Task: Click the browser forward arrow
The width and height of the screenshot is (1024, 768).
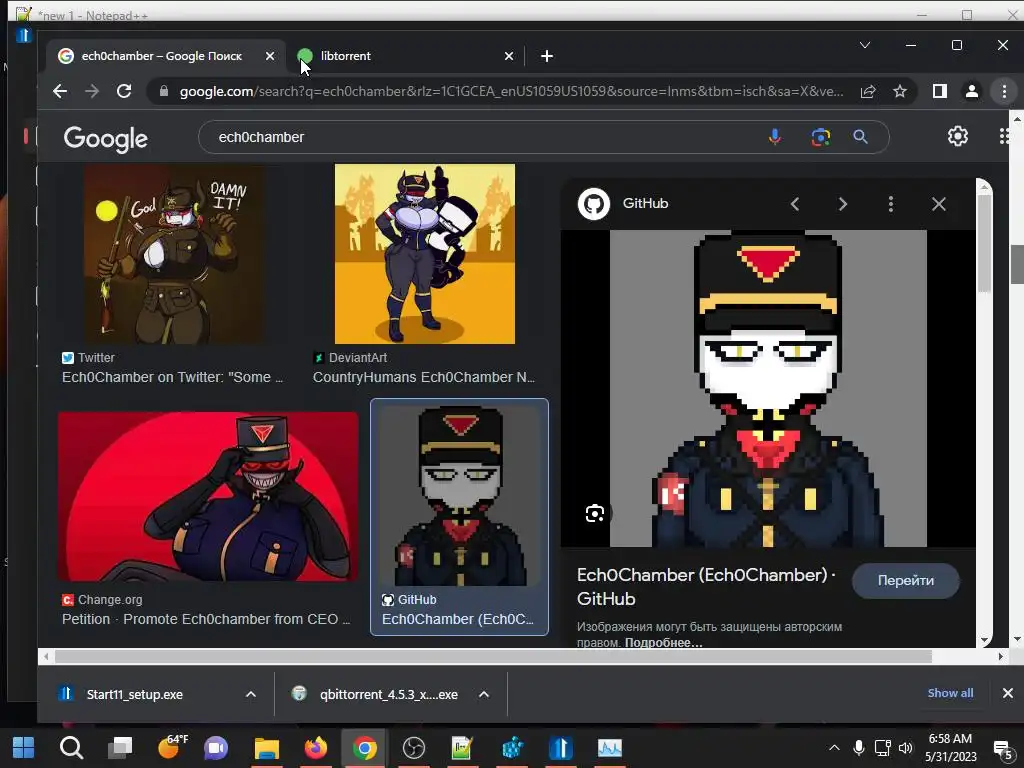Action: point(92,91)
